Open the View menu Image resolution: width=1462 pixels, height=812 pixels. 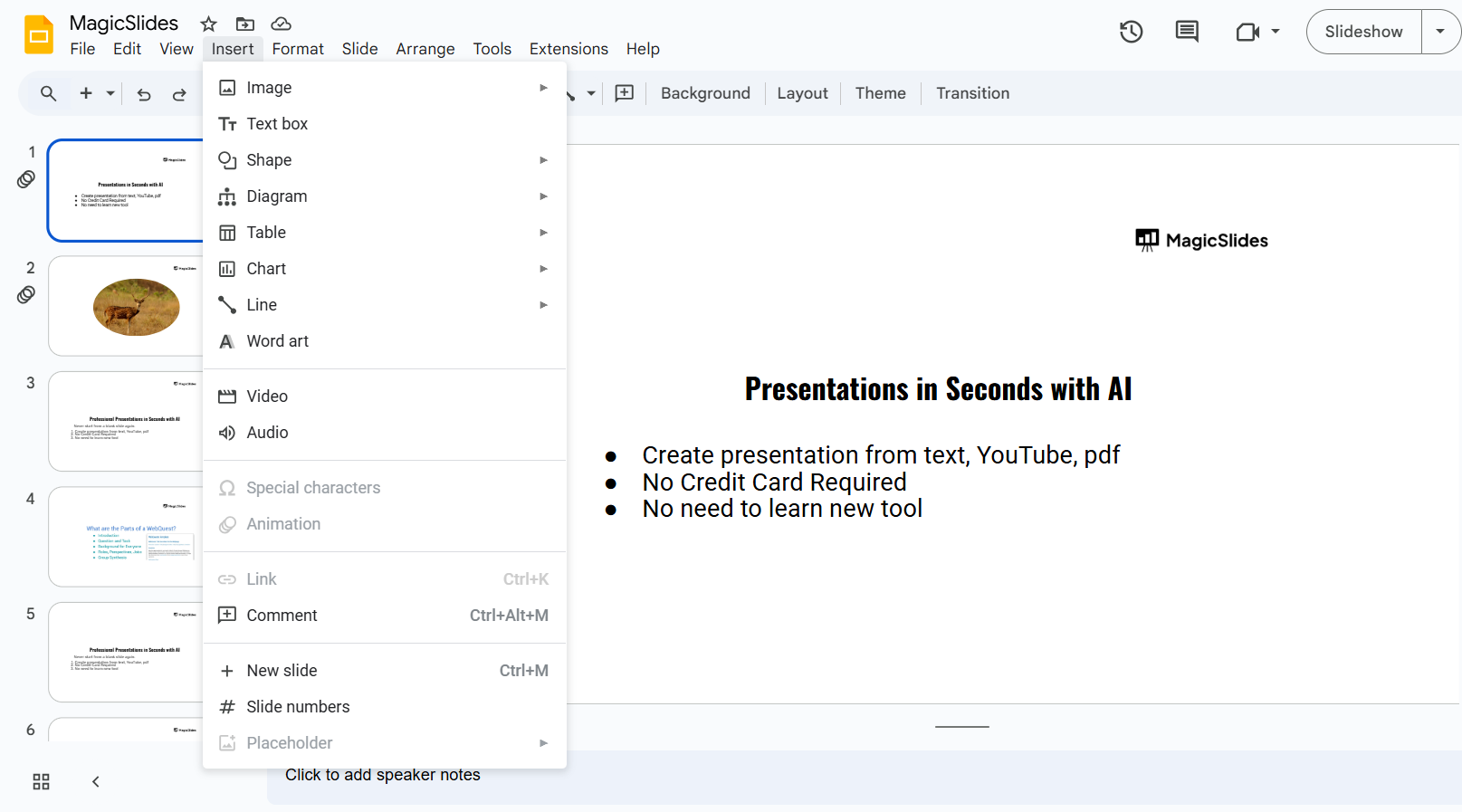pos(177,49)
